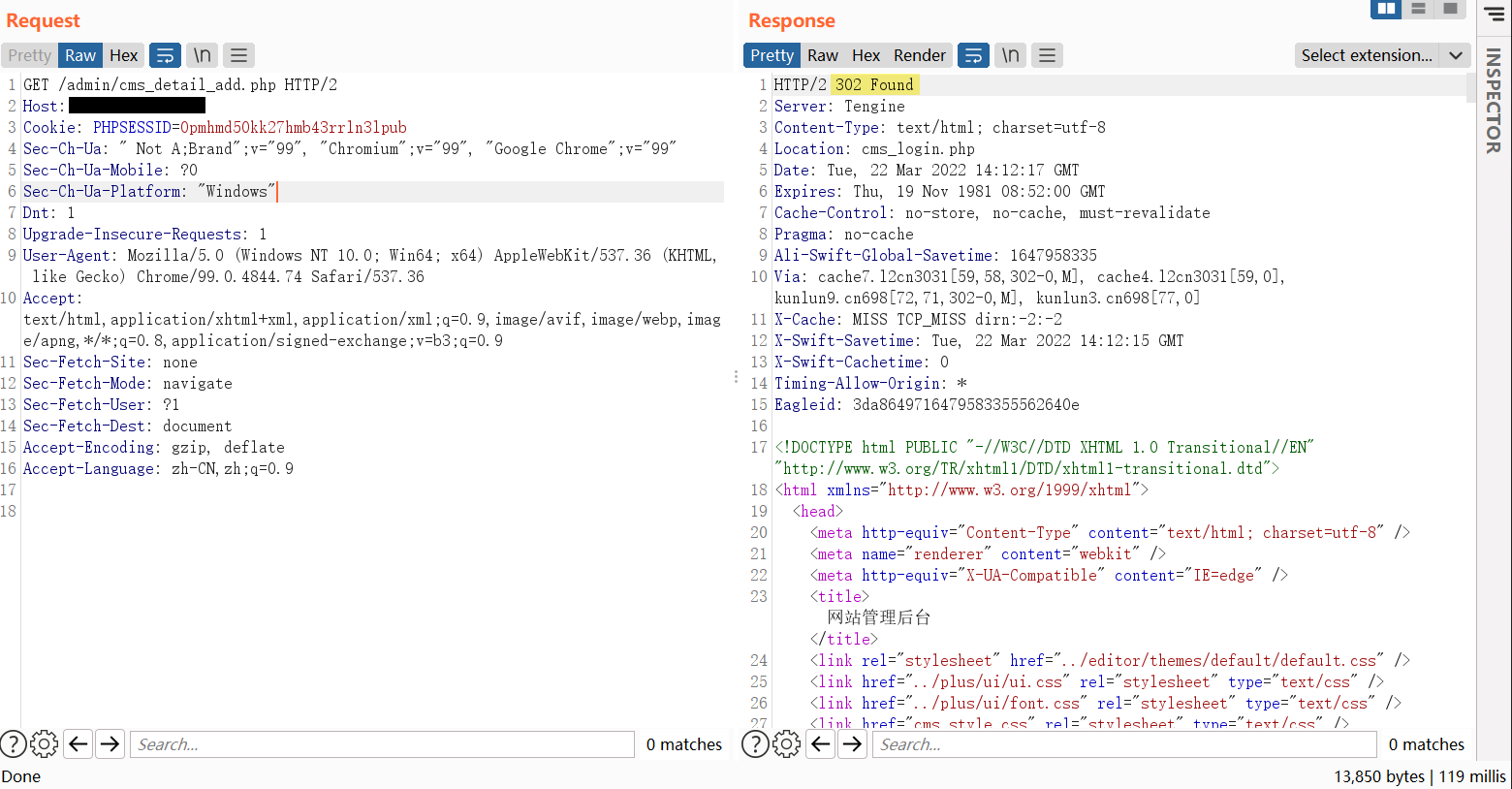1512x789 pixels.
Task: Click Accept-Language: zh-CN header line
Action: (158, 469)
